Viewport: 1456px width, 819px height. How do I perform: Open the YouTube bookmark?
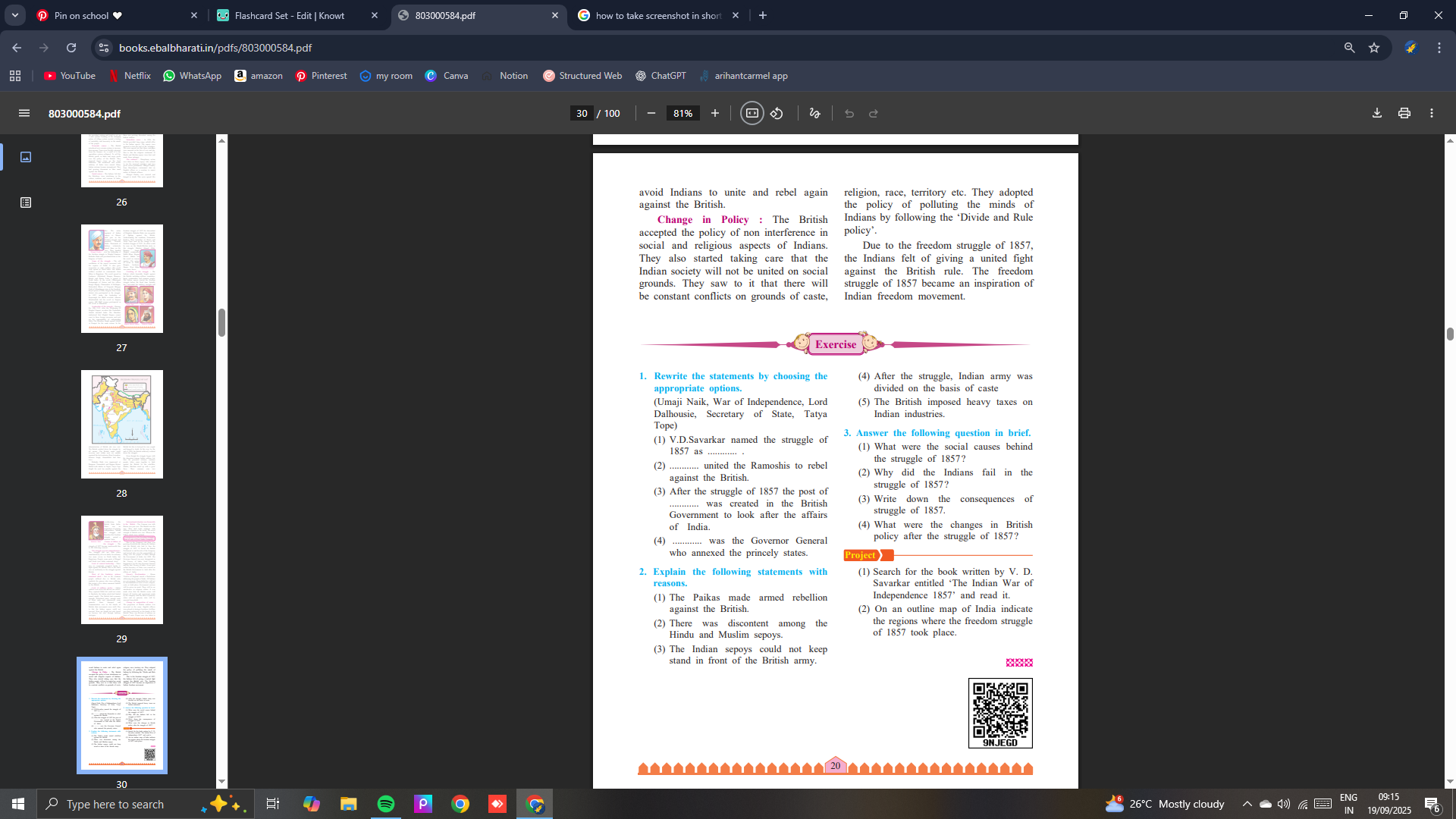coord(70,76)
